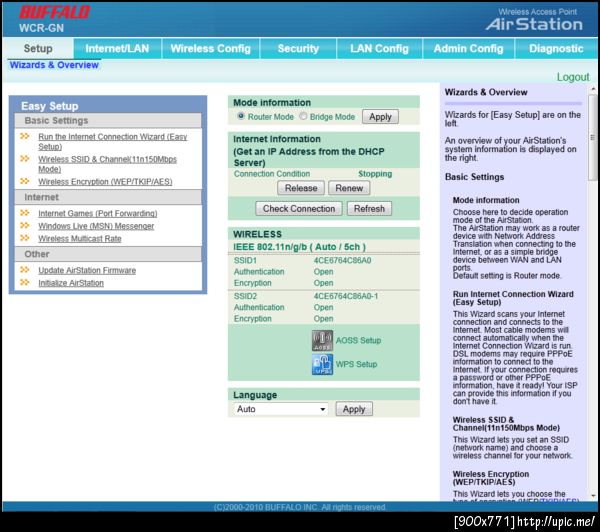This screenshot has width=600, height=532.
Task: Click arrow bullet beside Wireless SSID & Channel
Action: 25,158
